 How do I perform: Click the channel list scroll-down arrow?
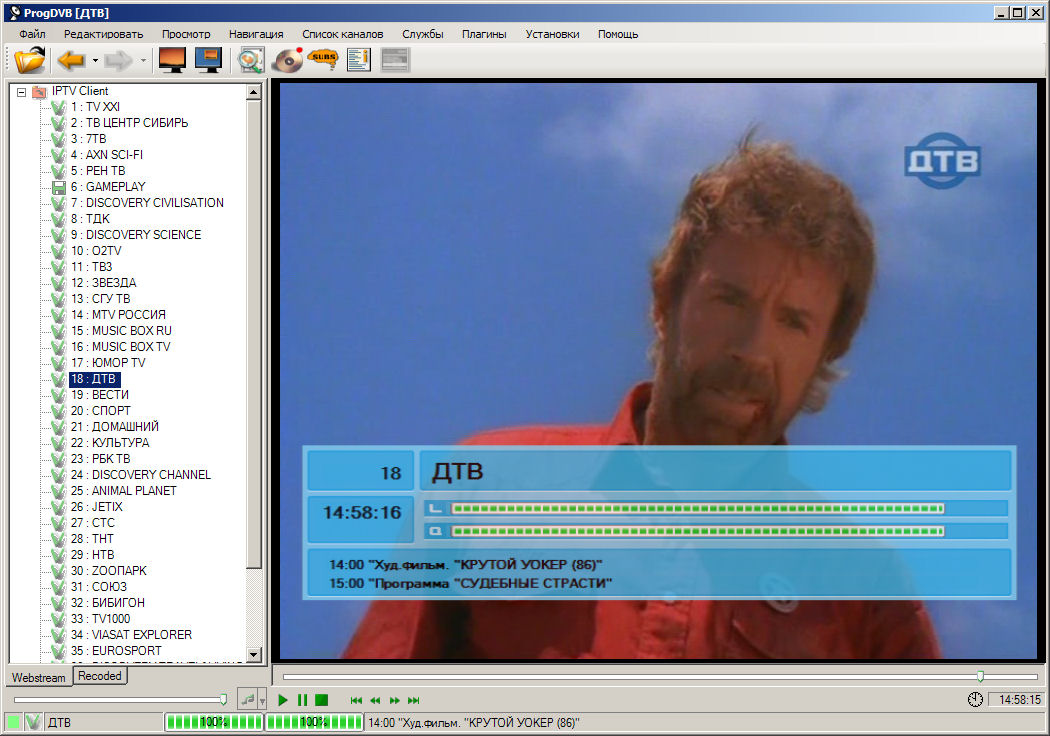tap(253, 654)
